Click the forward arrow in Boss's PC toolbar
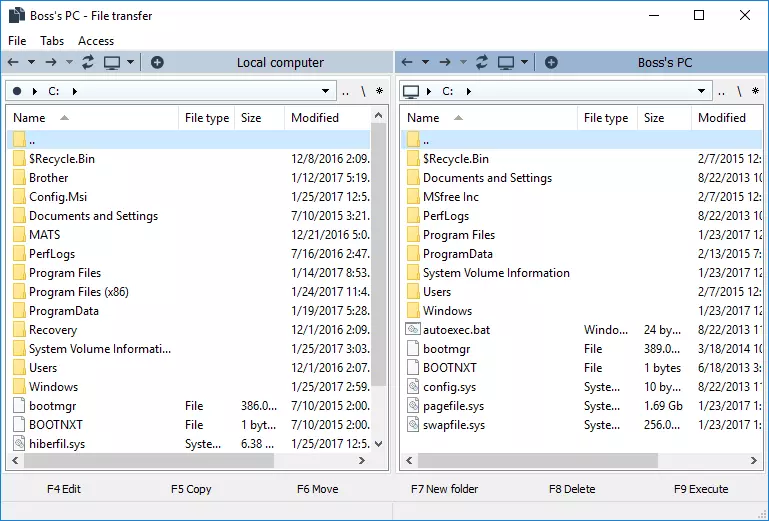The width and height of the screenshot is (769, 521). (x=444, y=63)
